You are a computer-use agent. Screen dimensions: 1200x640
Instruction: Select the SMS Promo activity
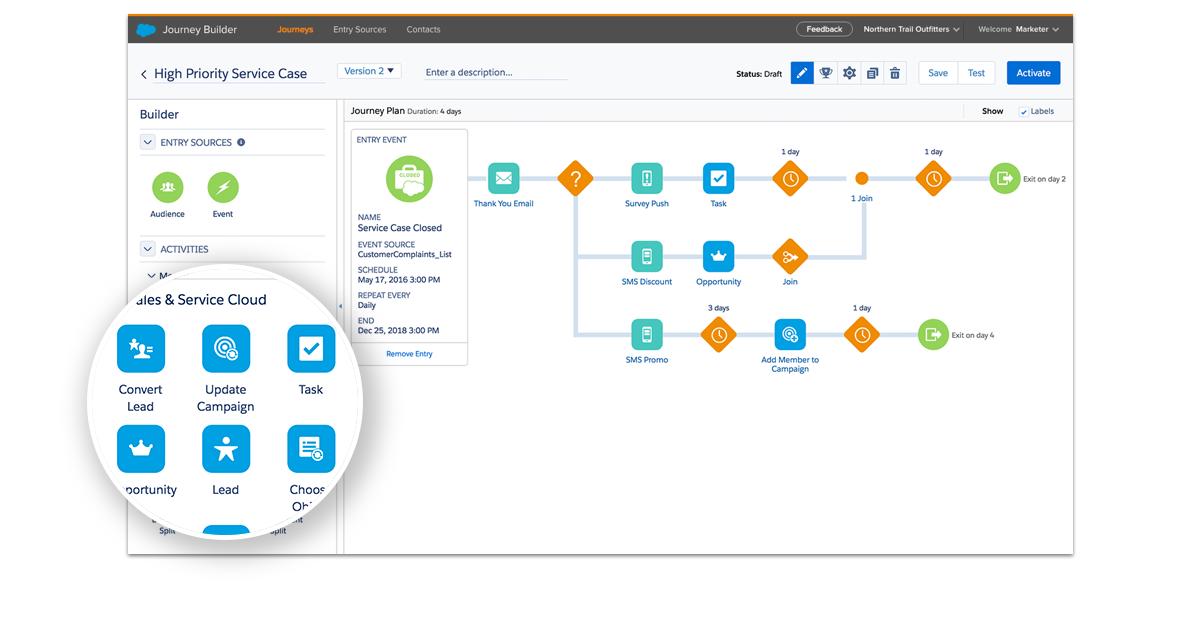[x=647, y=335]
